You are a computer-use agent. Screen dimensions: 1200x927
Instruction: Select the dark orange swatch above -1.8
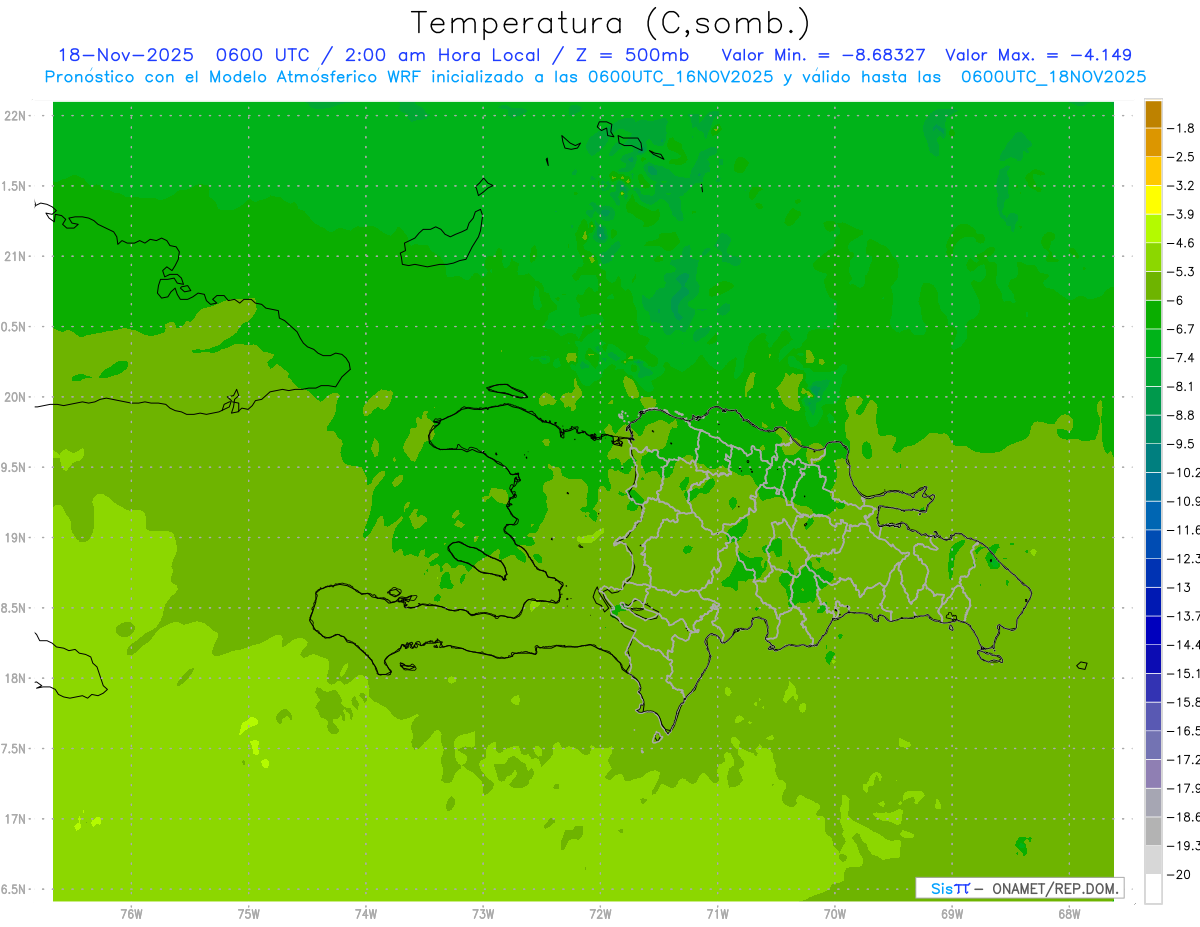pyautogui.click(x=1153, y=114)
